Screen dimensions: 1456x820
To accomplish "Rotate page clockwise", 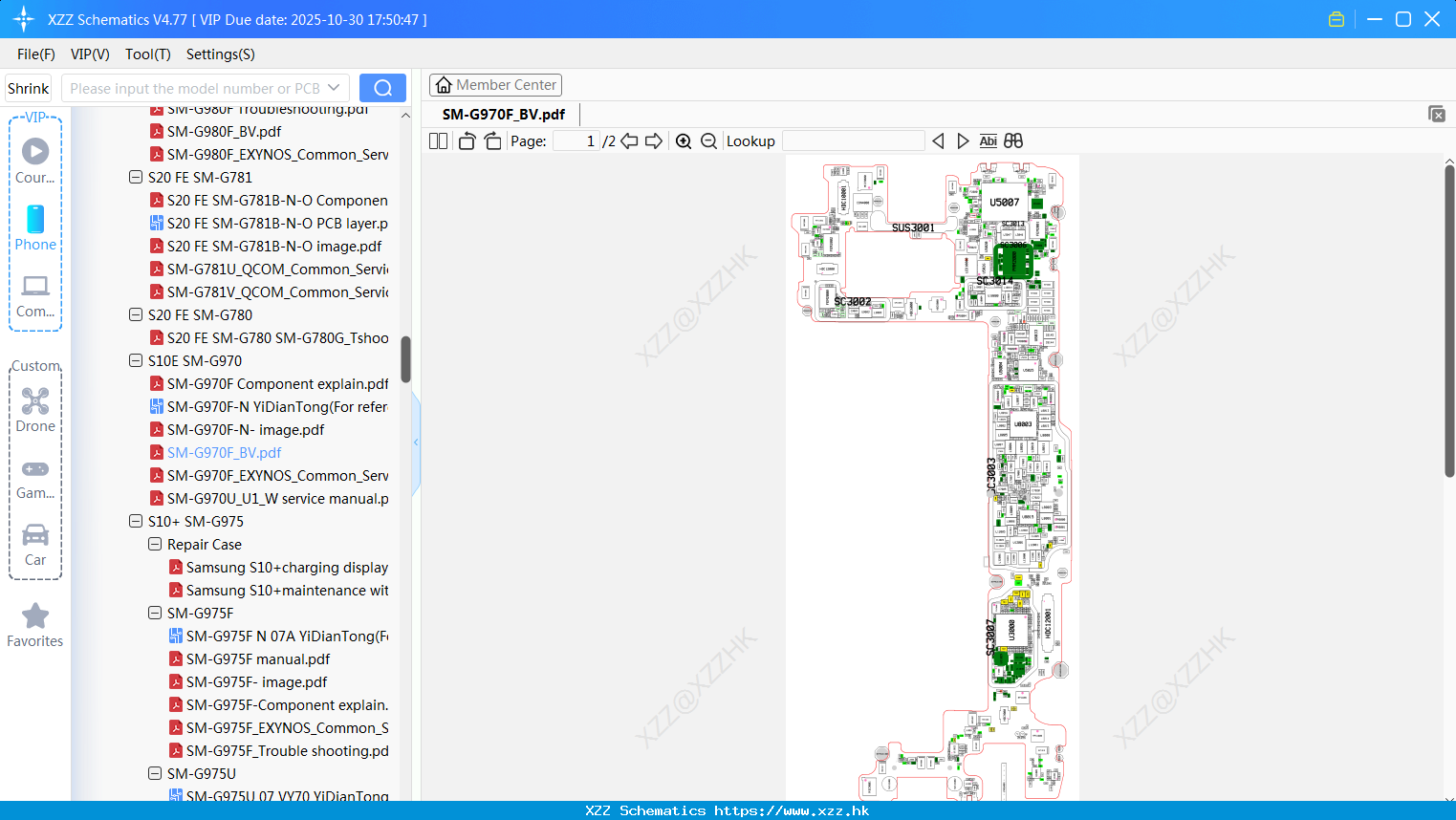I will [x=492, y=141].
